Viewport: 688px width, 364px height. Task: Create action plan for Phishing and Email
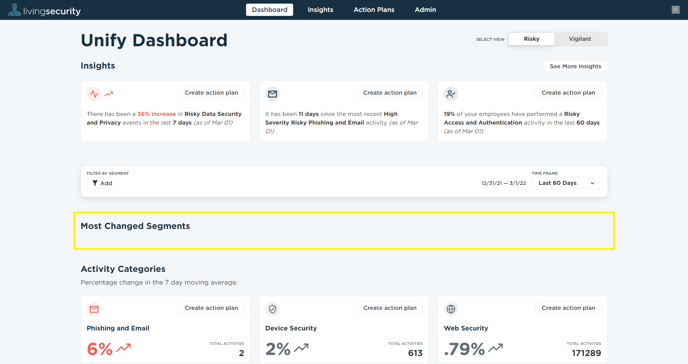point(211,308)
